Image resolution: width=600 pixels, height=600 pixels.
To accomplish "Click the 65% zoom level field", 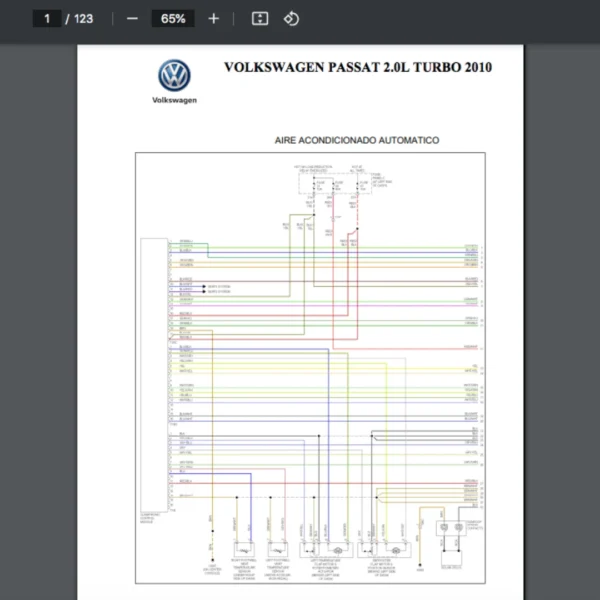I will point(173,18).
